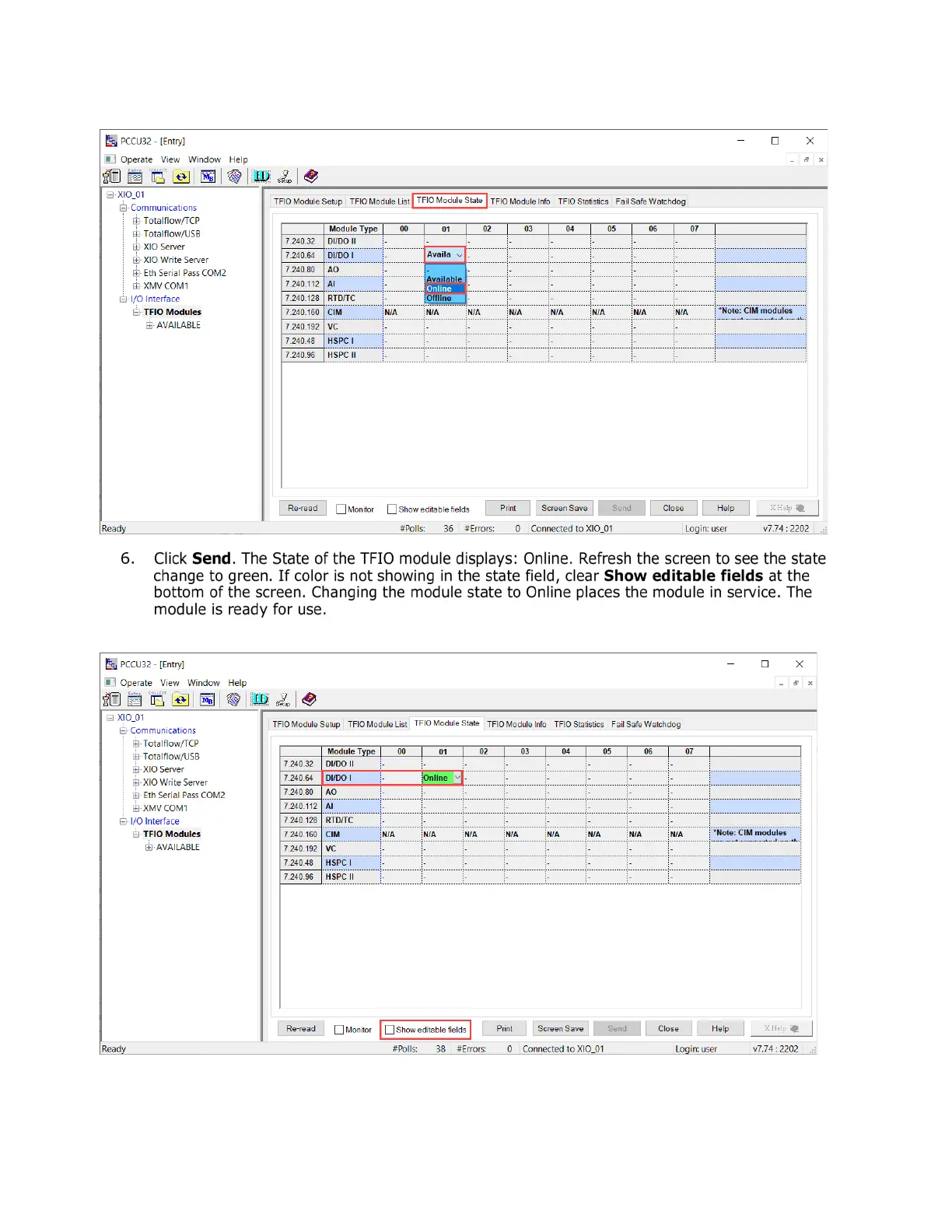Click the Print button in upper window
Viewport: 952px width, 1232px height.
tap(508, 508)
